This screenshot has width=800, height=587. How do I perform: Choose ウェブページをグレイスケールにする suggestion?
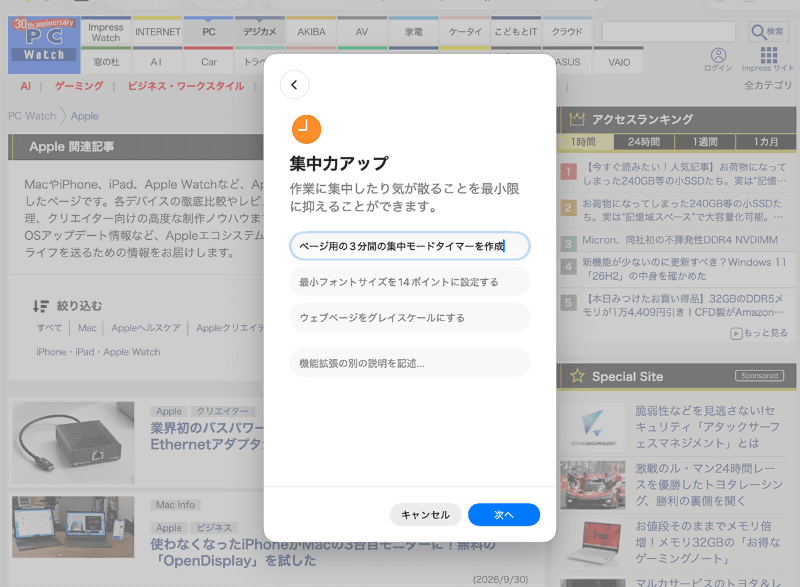pos(410,318)
